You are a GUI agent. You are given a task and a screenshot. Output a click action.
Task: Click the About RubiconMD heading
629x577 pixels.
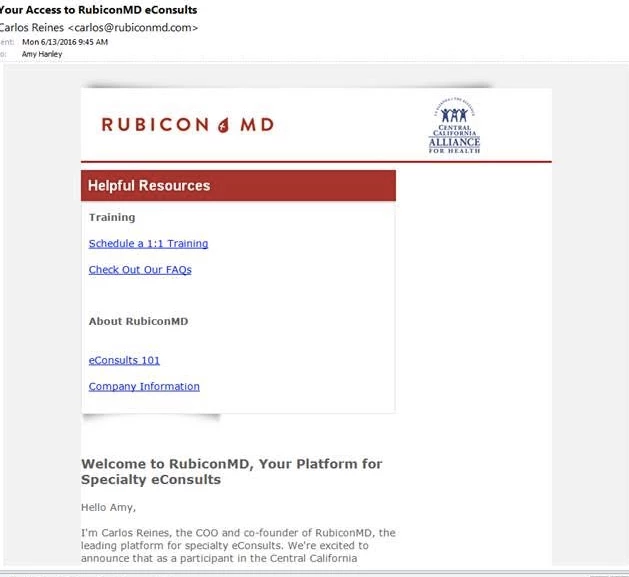point(138,321)
